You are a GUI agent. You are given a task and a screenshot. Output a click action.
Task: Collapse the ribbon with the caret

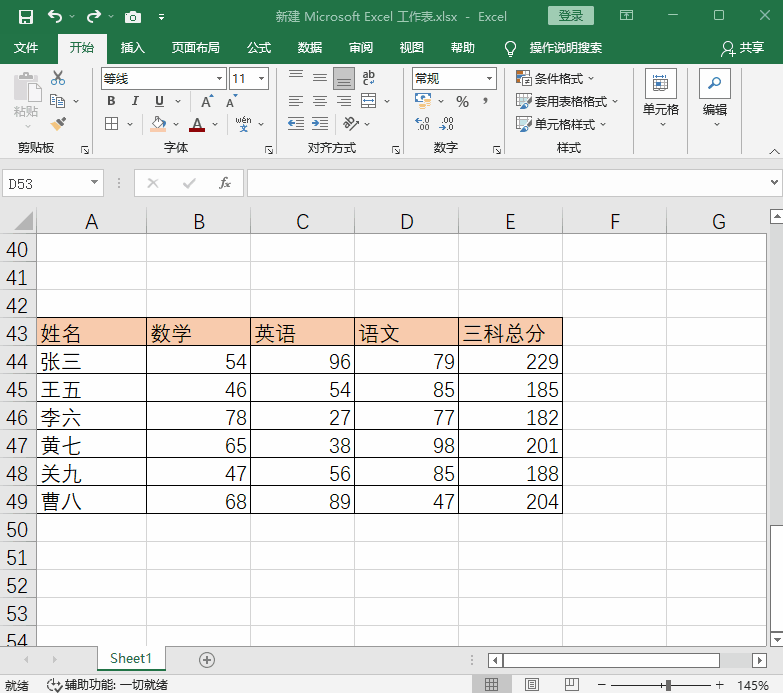point(774,151)
